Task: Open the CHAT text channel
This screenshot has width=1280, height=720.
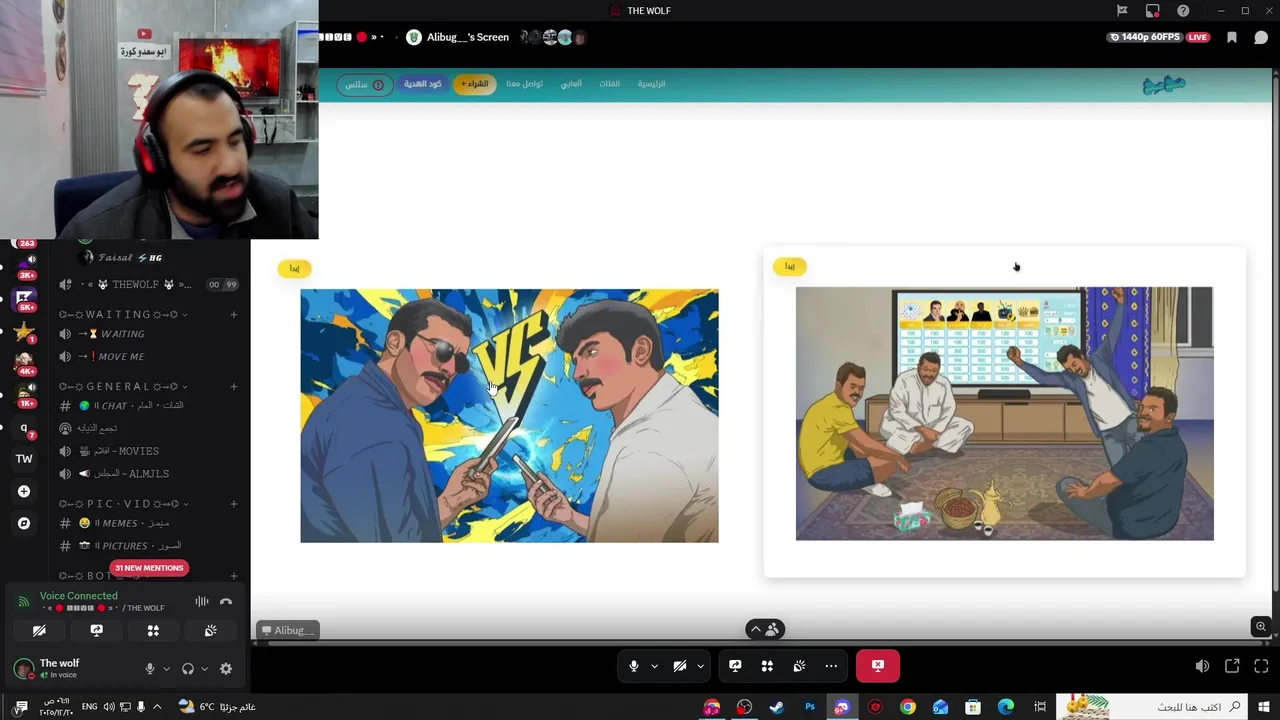Action: (150, 406)
